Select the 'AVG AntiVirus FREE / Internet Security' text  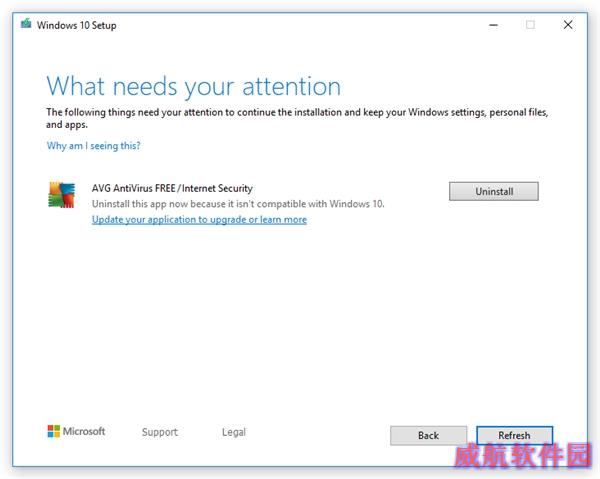pyautogui.click(x=172, y=188)
